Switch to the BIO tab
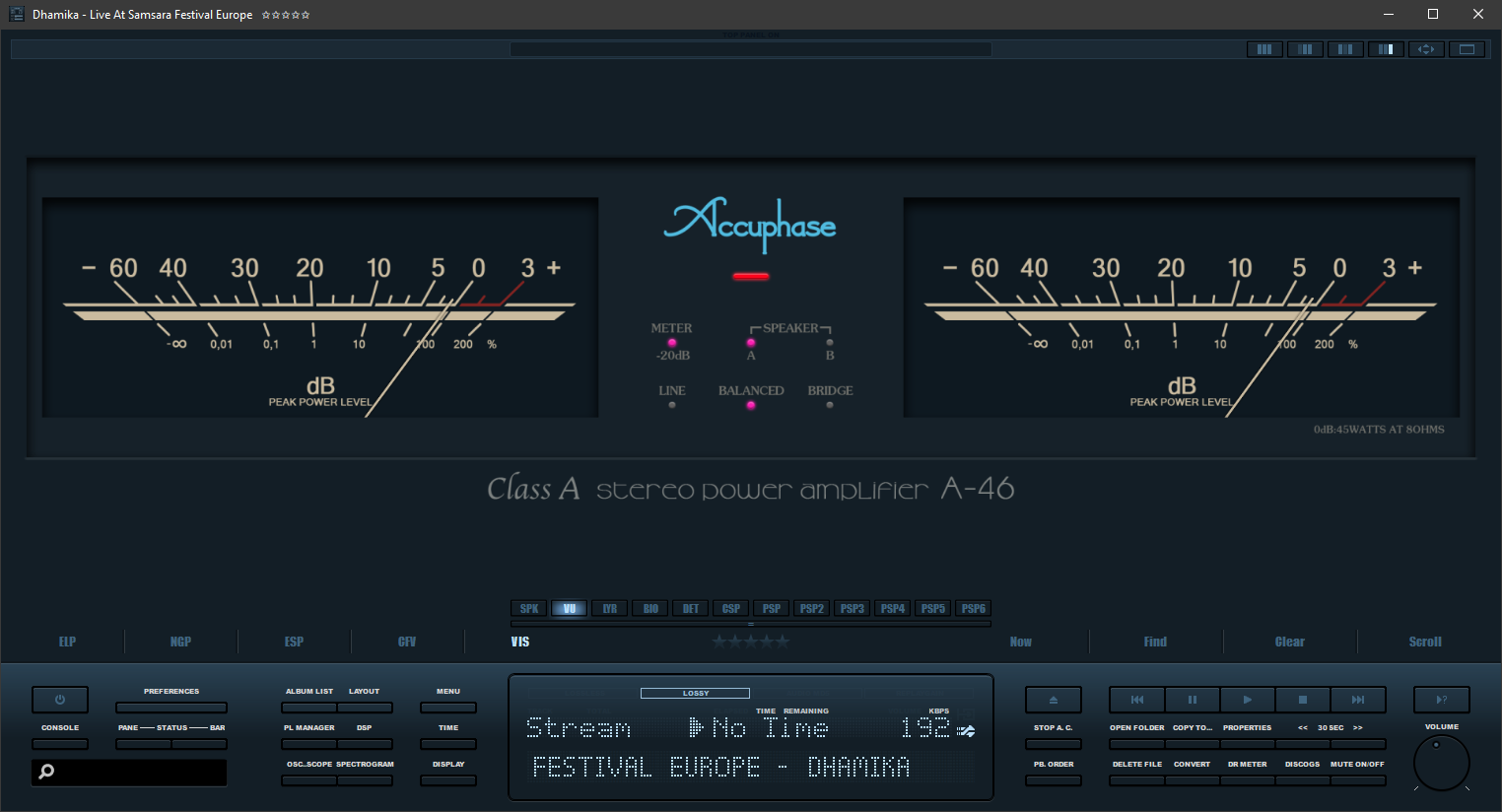This screenshot has width=1502, height=812. [650, 609]
